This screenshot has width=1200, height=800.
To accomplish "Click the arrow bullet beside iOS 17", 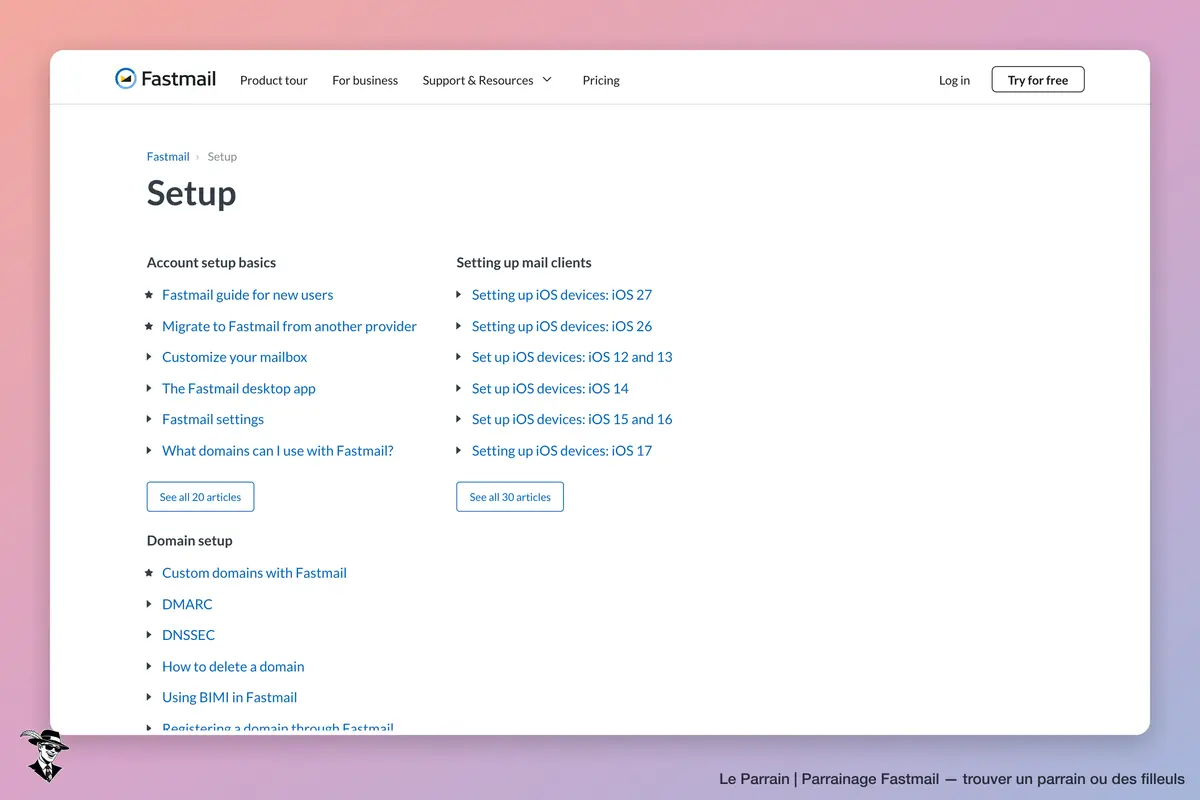I will pos(459,450).
